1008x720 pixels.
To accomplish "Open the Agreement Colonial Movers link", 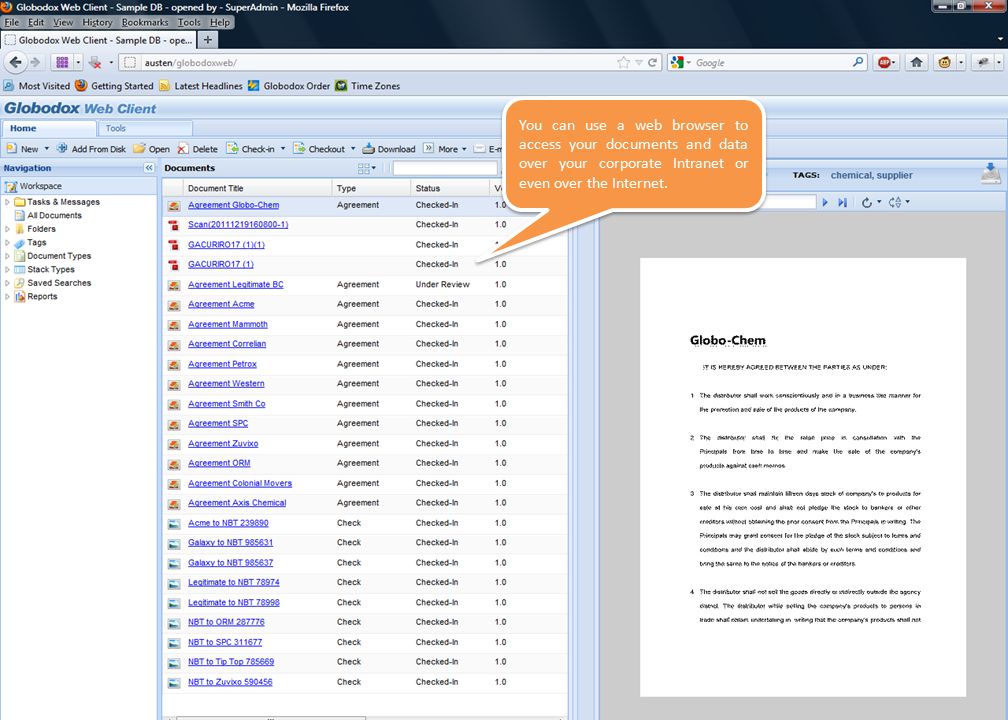I will (x=240, y=483).
